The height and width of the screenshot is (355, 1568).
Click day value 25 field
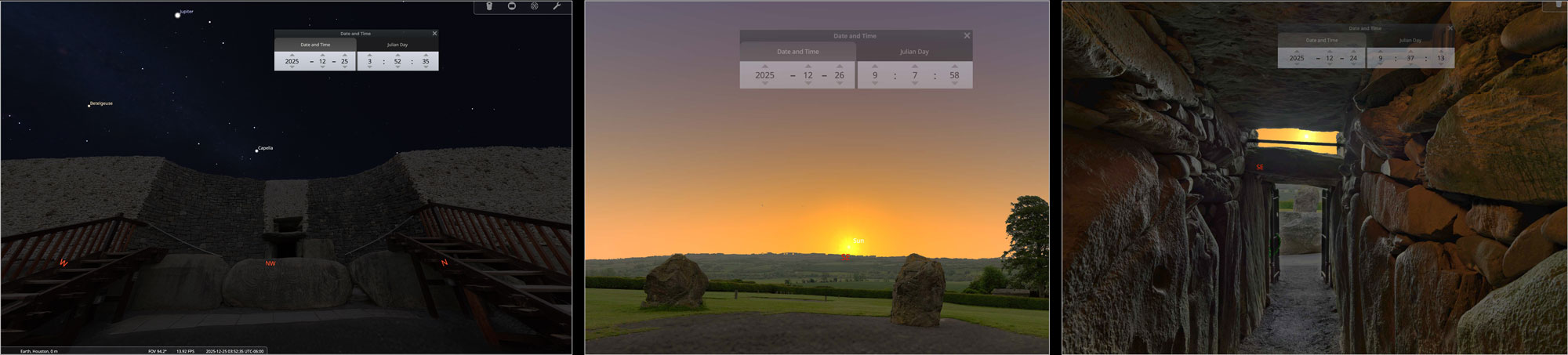coord(344,61)
